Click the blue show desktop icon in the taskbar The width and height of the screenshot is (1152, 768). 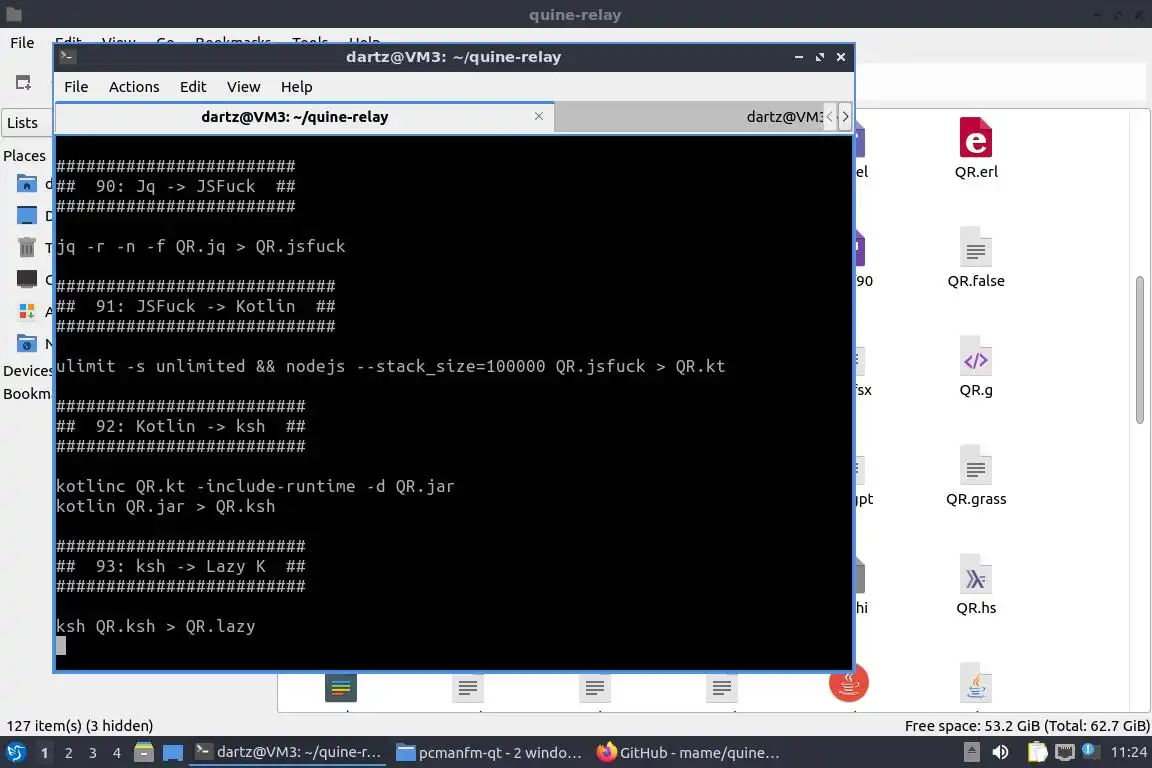coord(173,753)
